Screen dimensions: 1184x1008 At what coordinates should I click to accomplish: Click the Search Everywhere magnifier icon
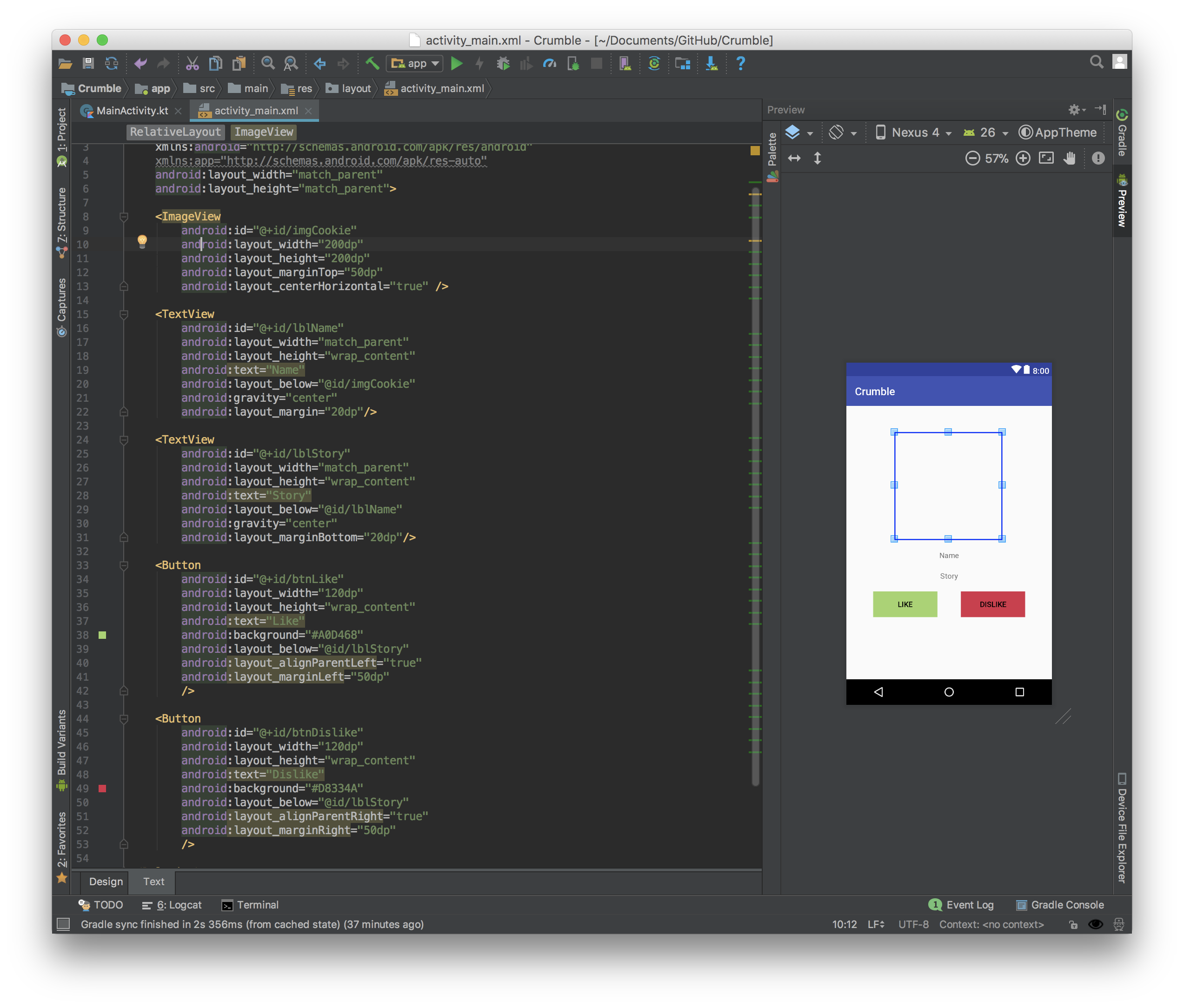[x=1096, y=62]
